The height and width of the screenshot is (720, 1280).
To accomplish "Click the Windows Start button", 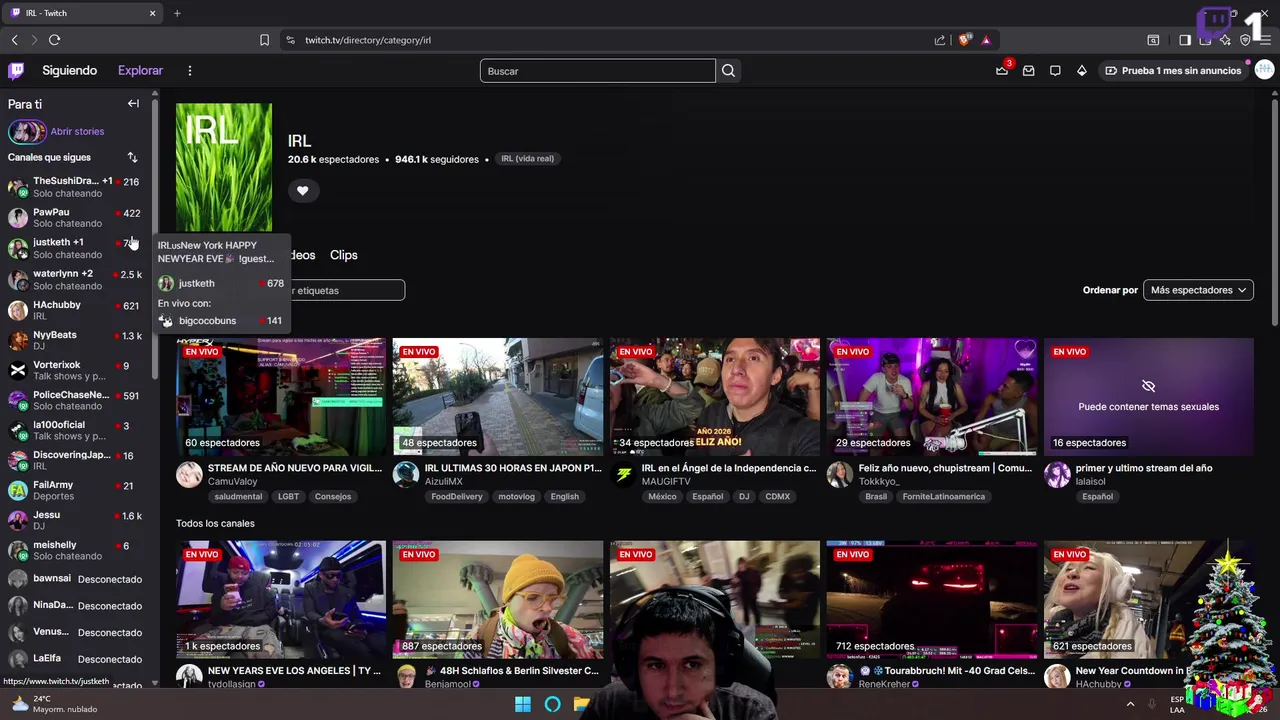I will click(x=522, y=705).
